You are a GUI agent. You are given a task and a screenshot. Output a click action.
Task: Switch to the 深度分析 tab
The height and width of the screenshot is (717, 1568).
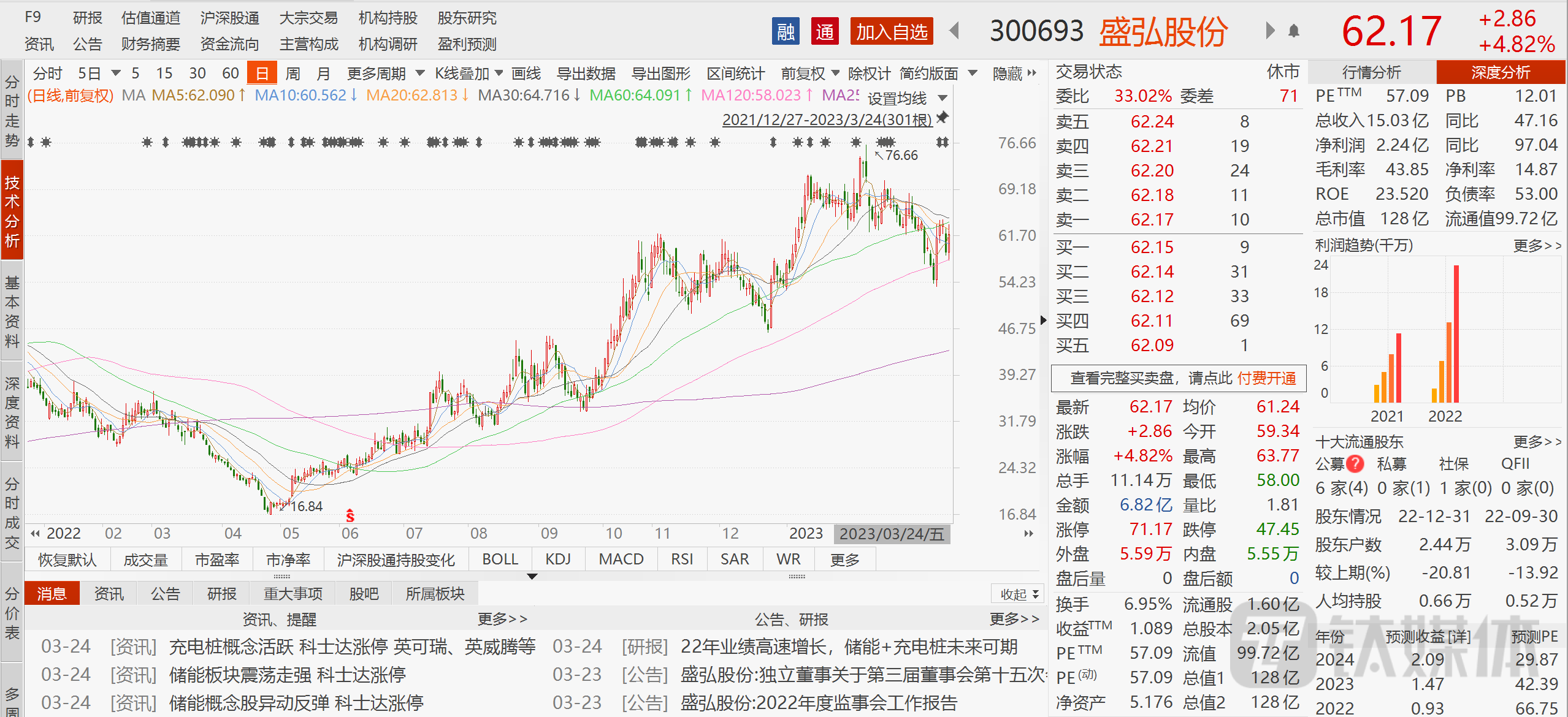pos(1501,72)
